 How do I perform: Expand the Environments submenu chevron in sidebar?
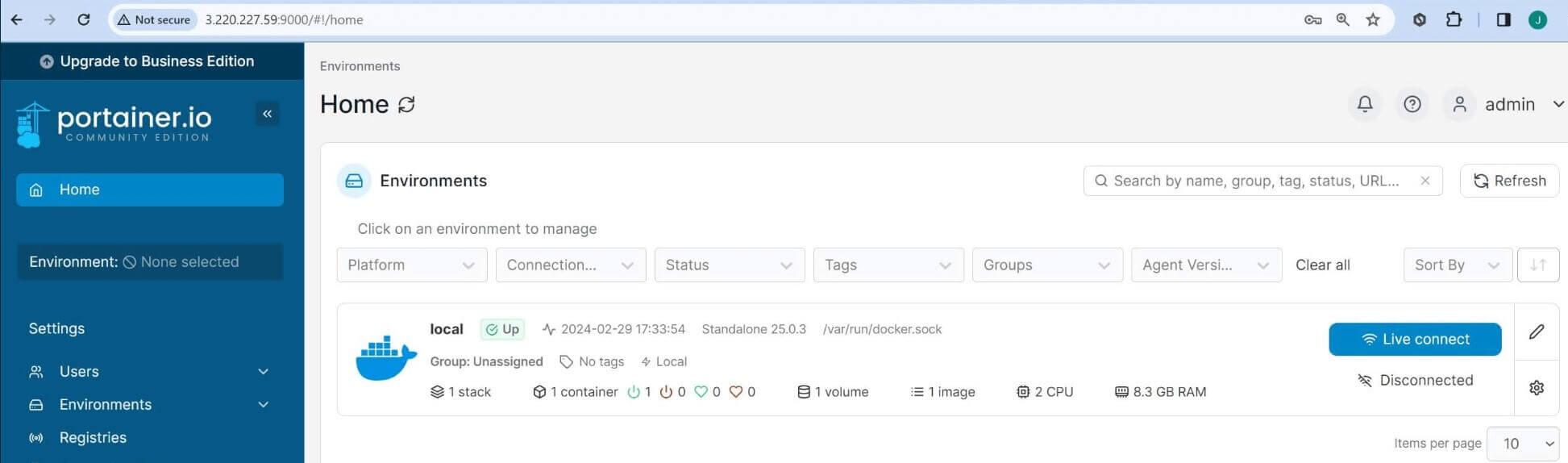click(x=263, y=405)
